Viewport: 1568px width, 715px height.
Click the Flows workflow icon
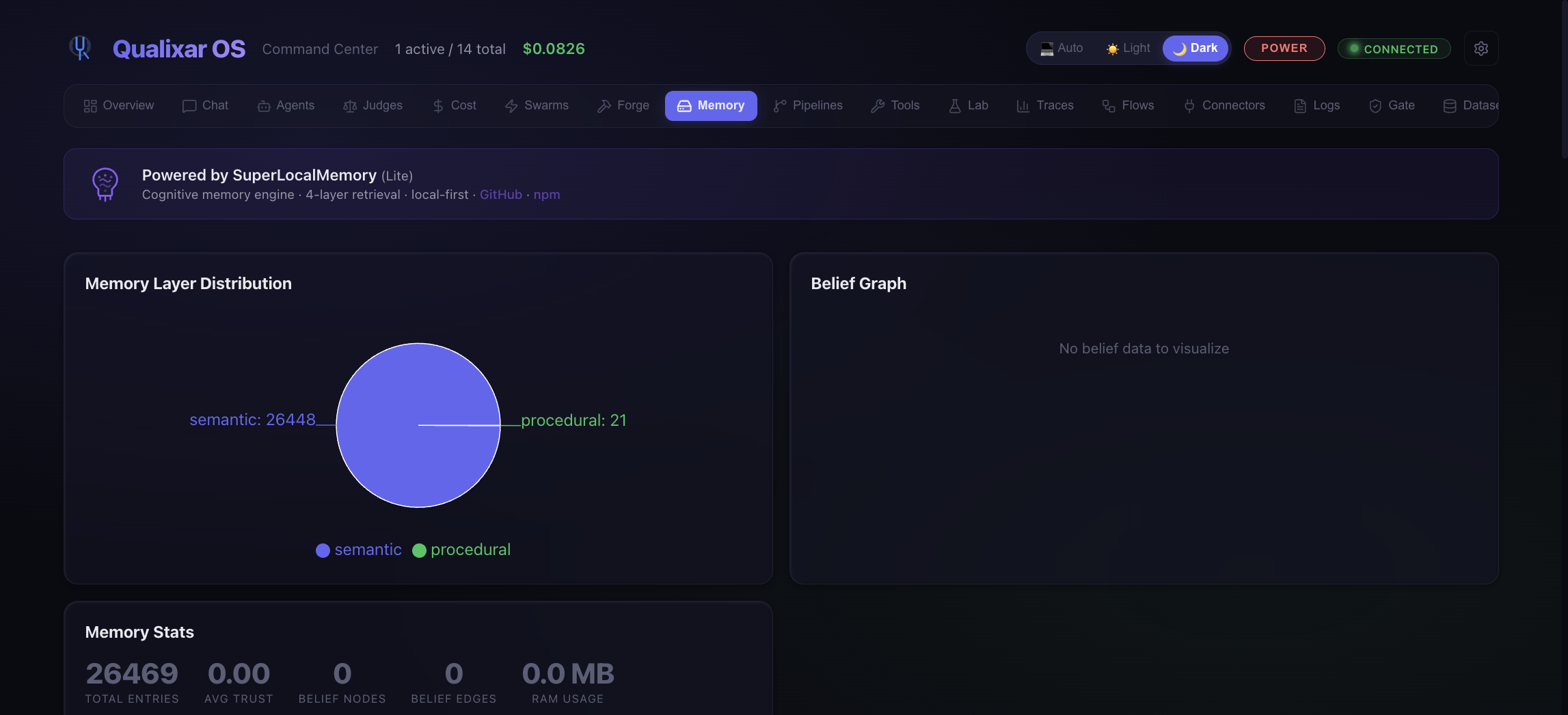1109,106
